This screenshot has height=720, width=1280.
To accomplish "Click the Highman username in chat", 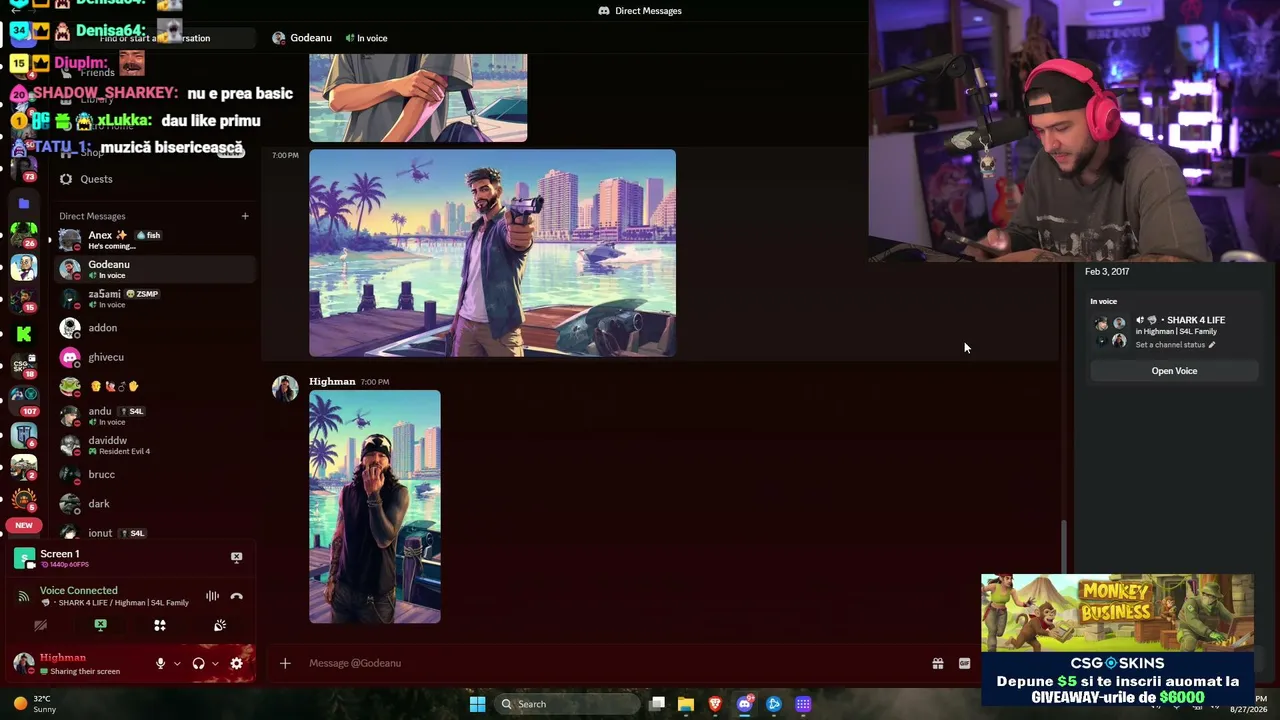I will click(332, 381).
